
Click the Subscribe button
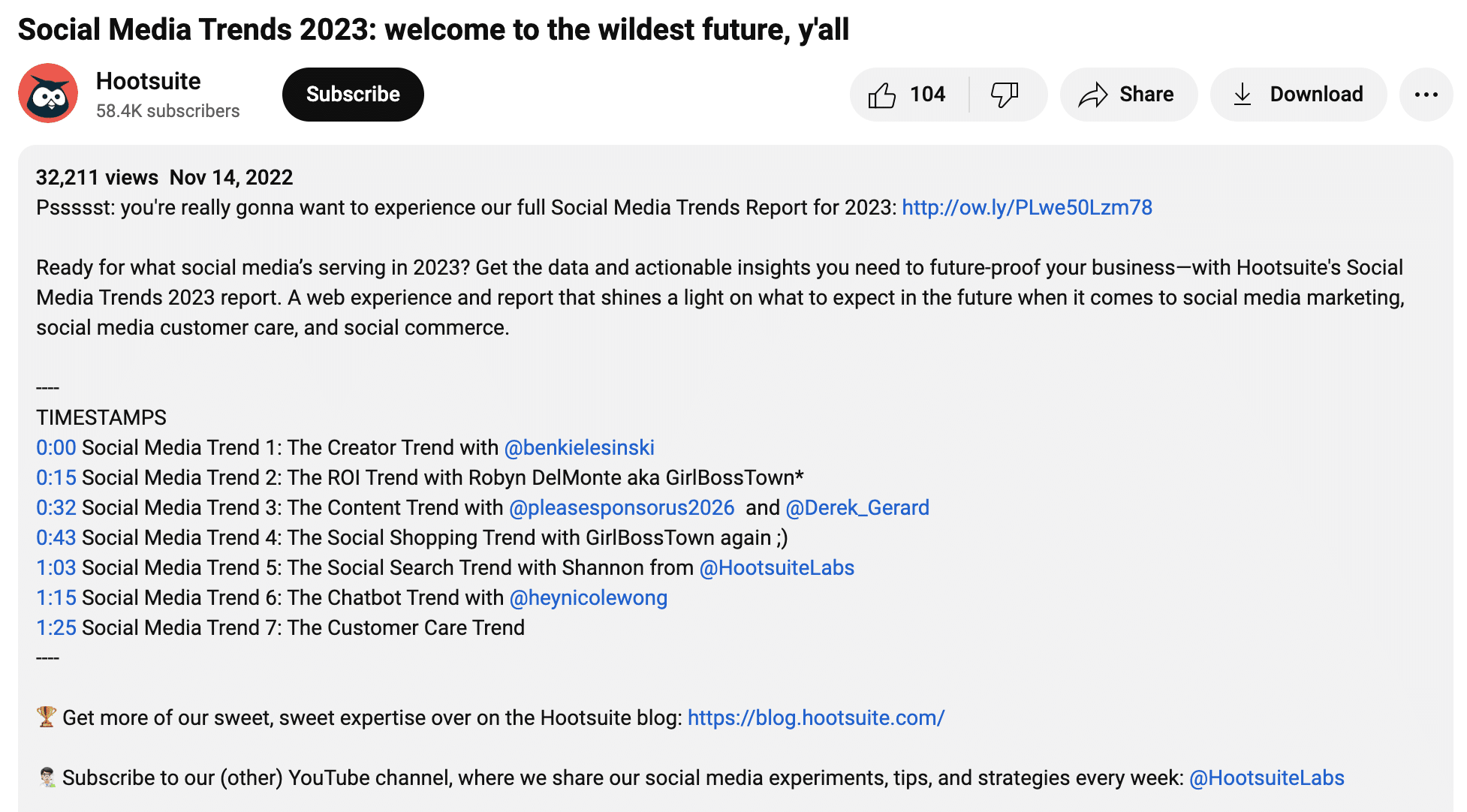click(x=352, y=95)
